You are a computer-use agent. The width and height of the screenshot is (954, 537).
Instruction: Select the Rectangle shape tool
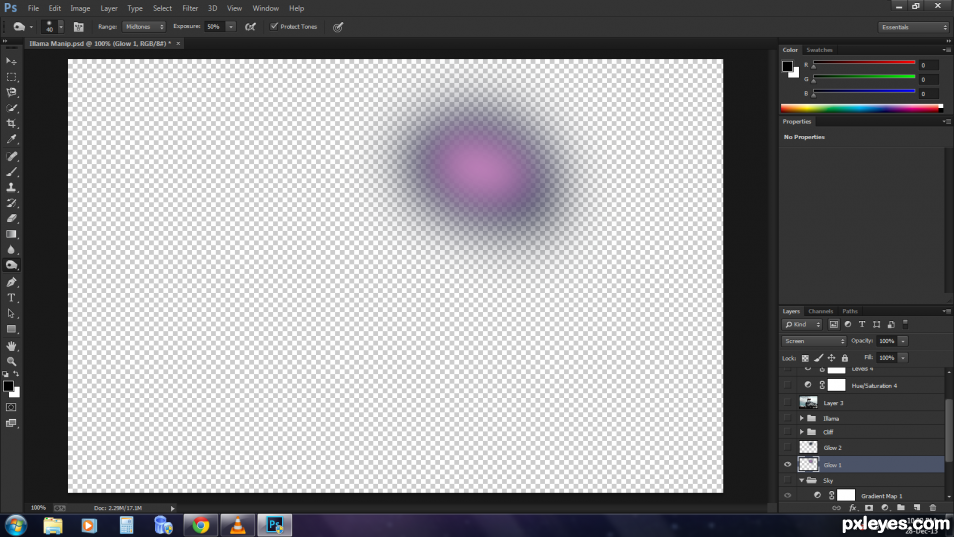11,329
